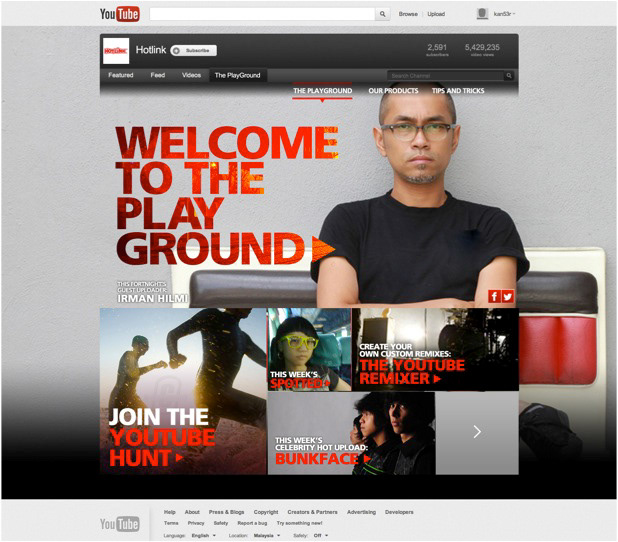Click the next arrow in the grey tile

(477, 432)
